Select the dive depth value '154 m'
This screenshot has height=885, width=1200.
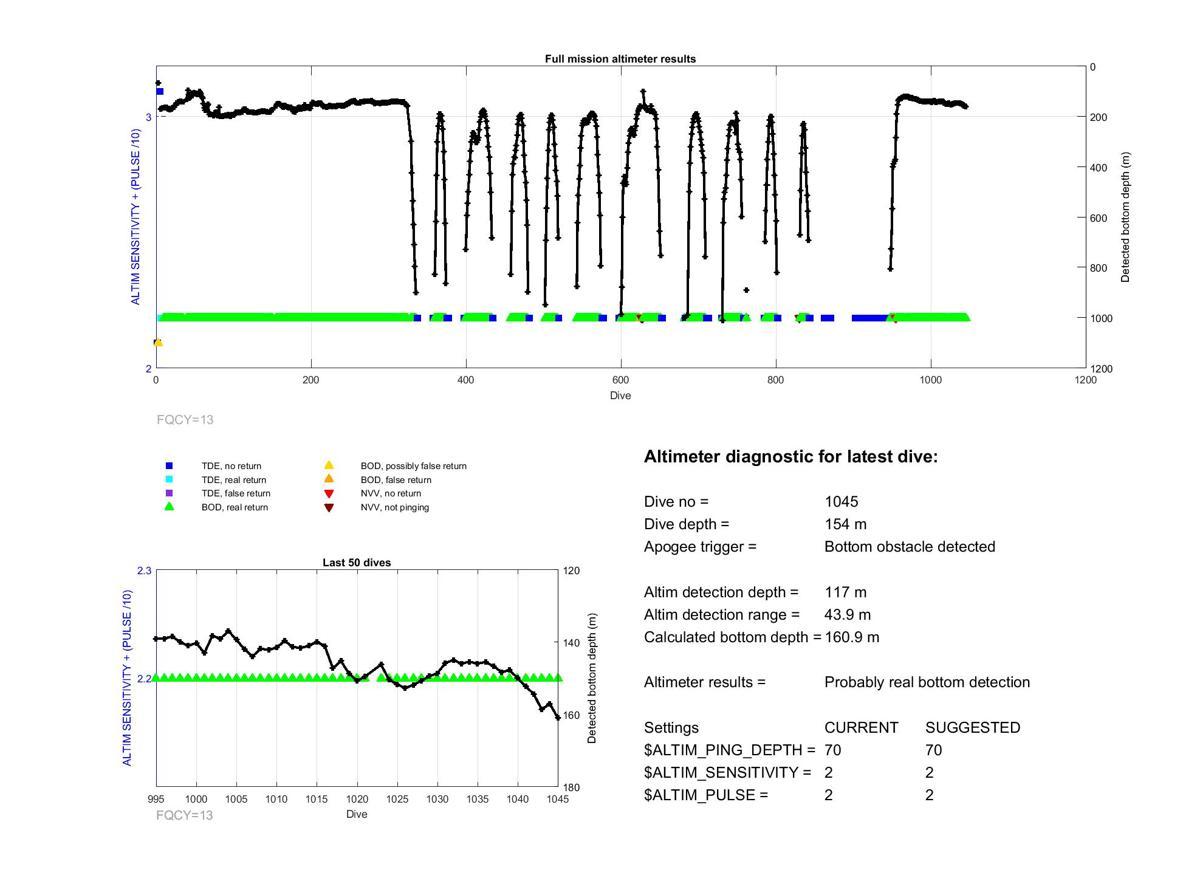(845, 524)
